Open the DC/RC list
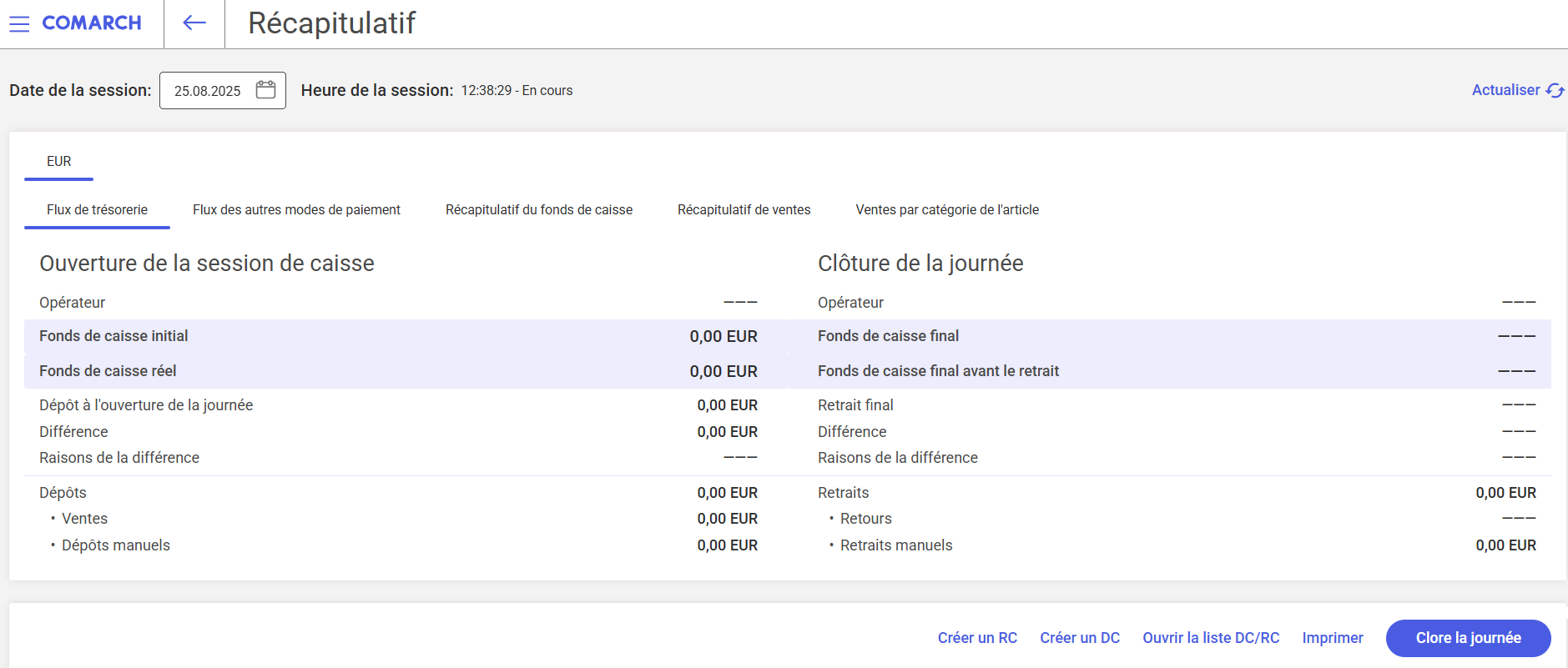 [x=1211, y=638]
